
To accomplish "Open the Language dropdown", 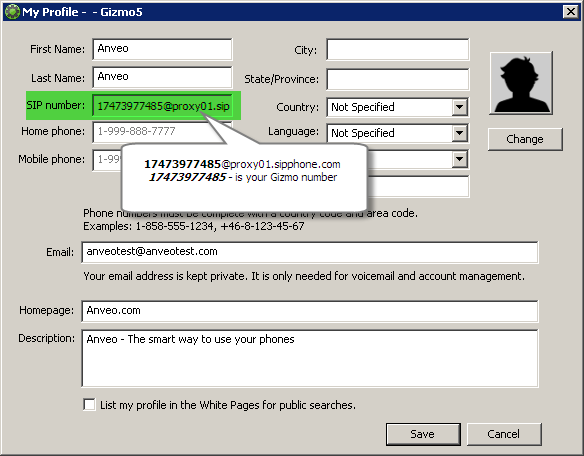I will pyautogui.click(x=460, y=133).
